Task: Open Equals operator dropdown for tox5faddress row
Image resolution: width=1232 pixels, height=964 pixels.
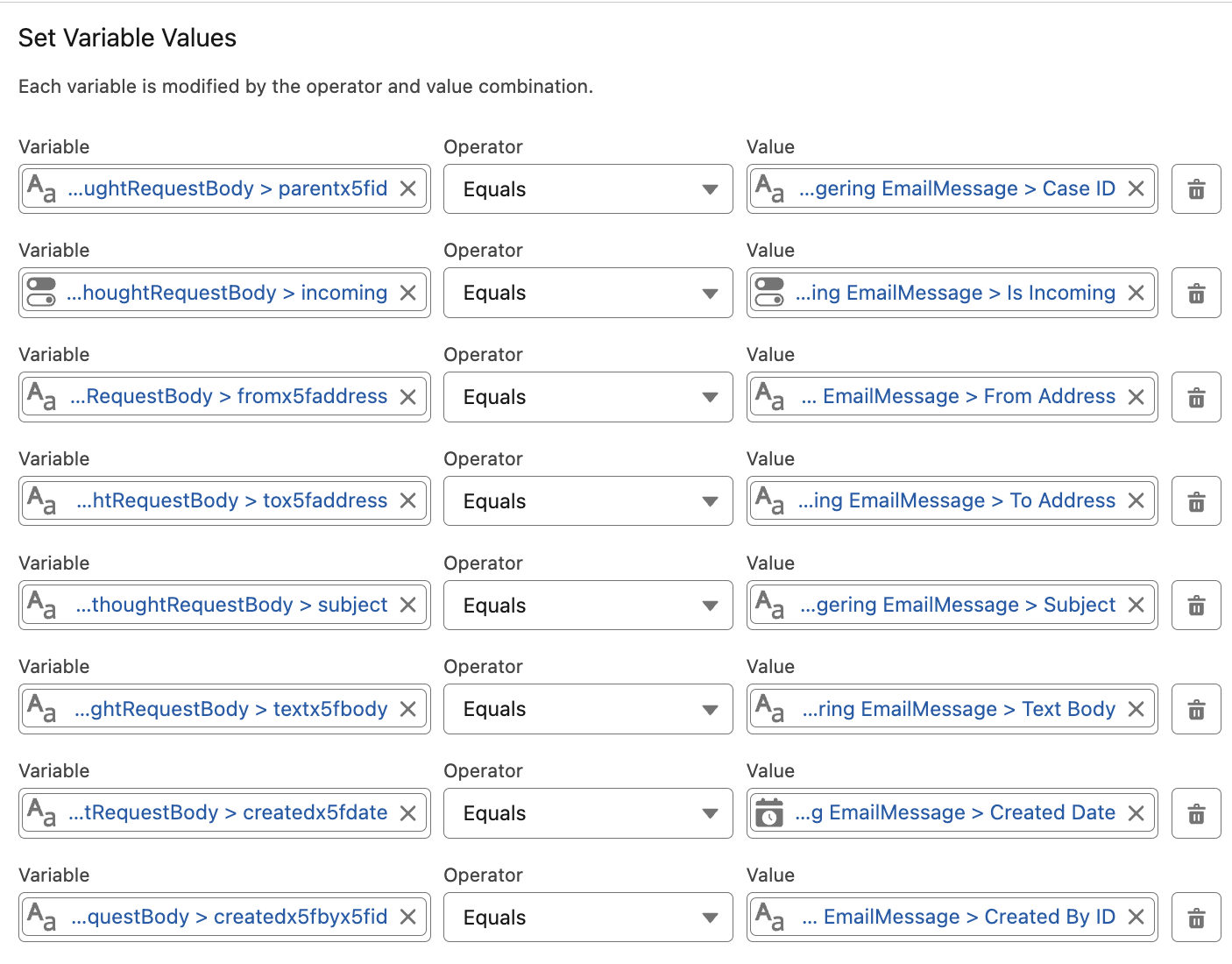Action: click(x=588, y=502)
